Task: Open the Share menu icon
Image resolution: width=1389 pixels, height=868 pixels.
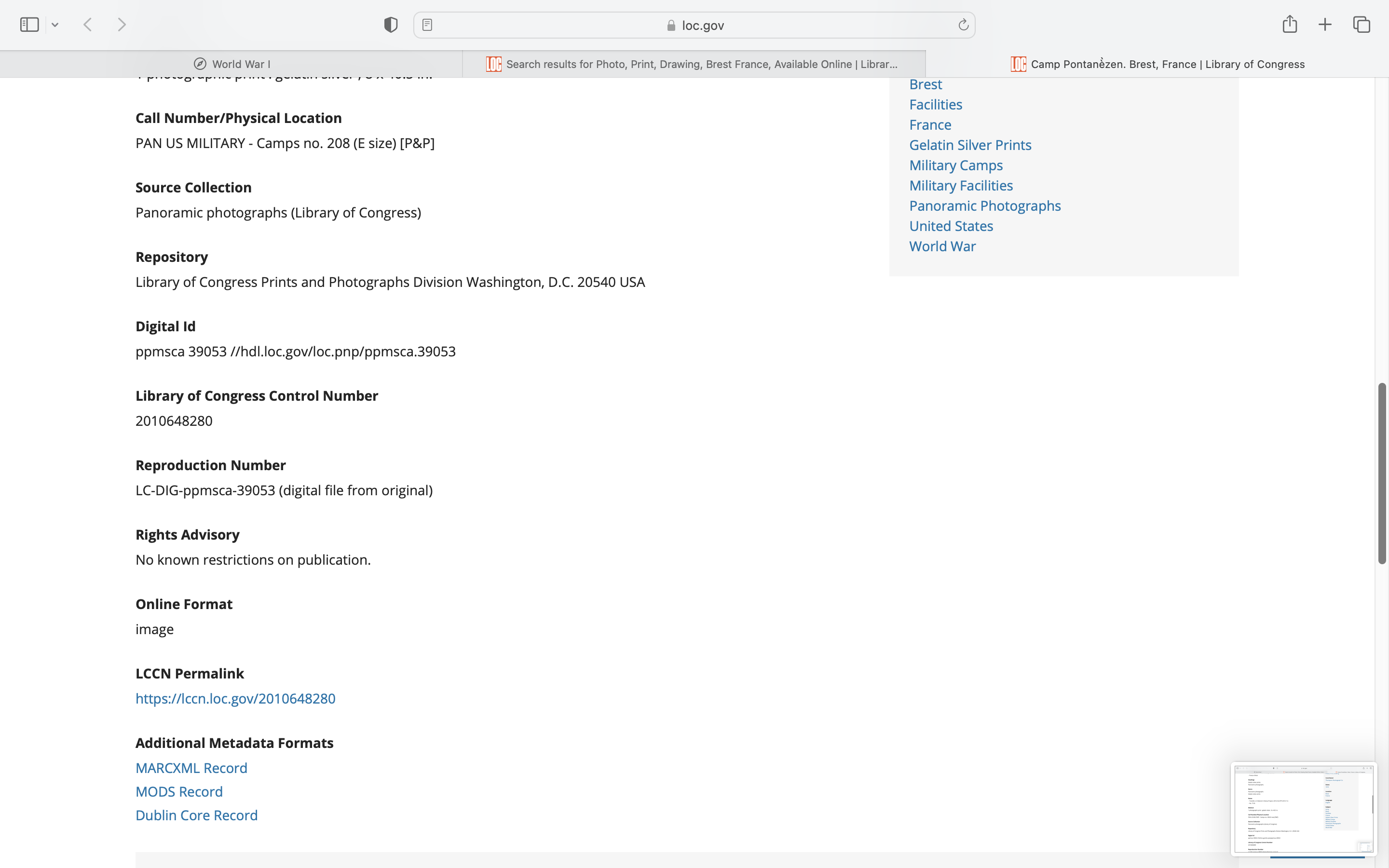Action: pyautogui.click(x=1290, y=24)
